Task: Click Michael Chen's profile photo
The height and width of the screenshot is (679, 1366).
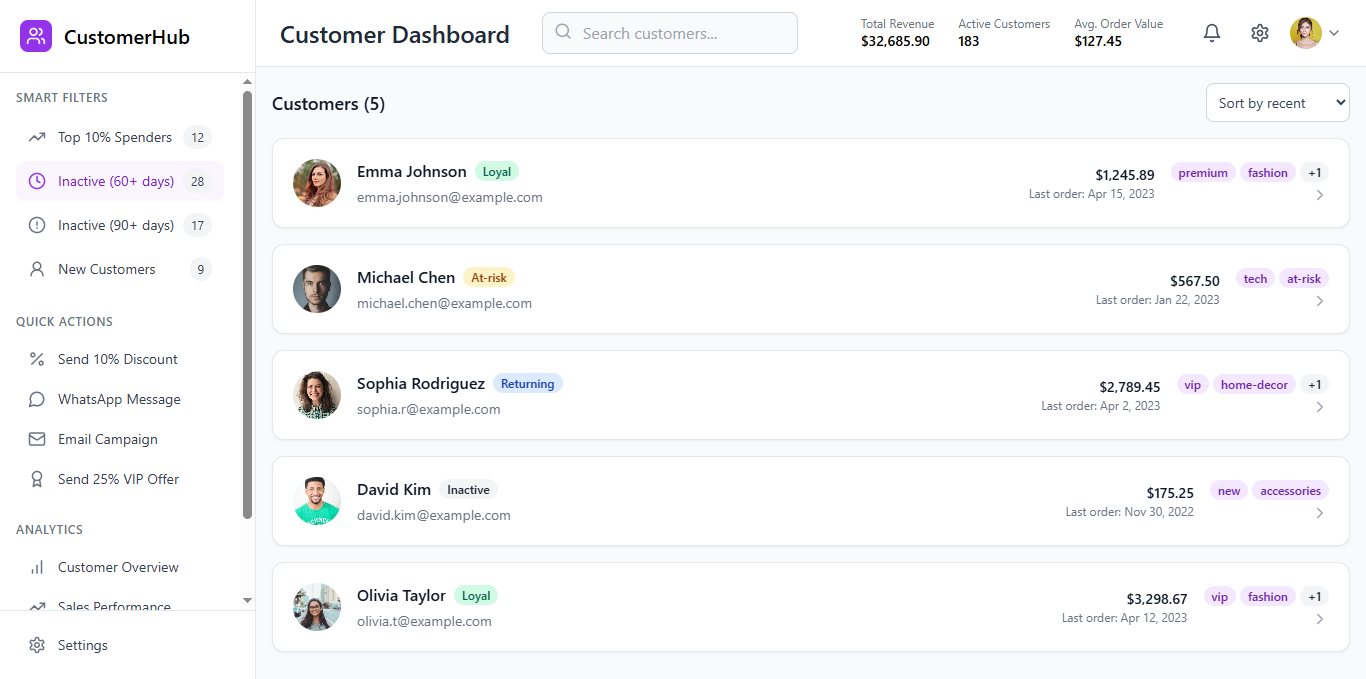Action: (x=317, y=289)
